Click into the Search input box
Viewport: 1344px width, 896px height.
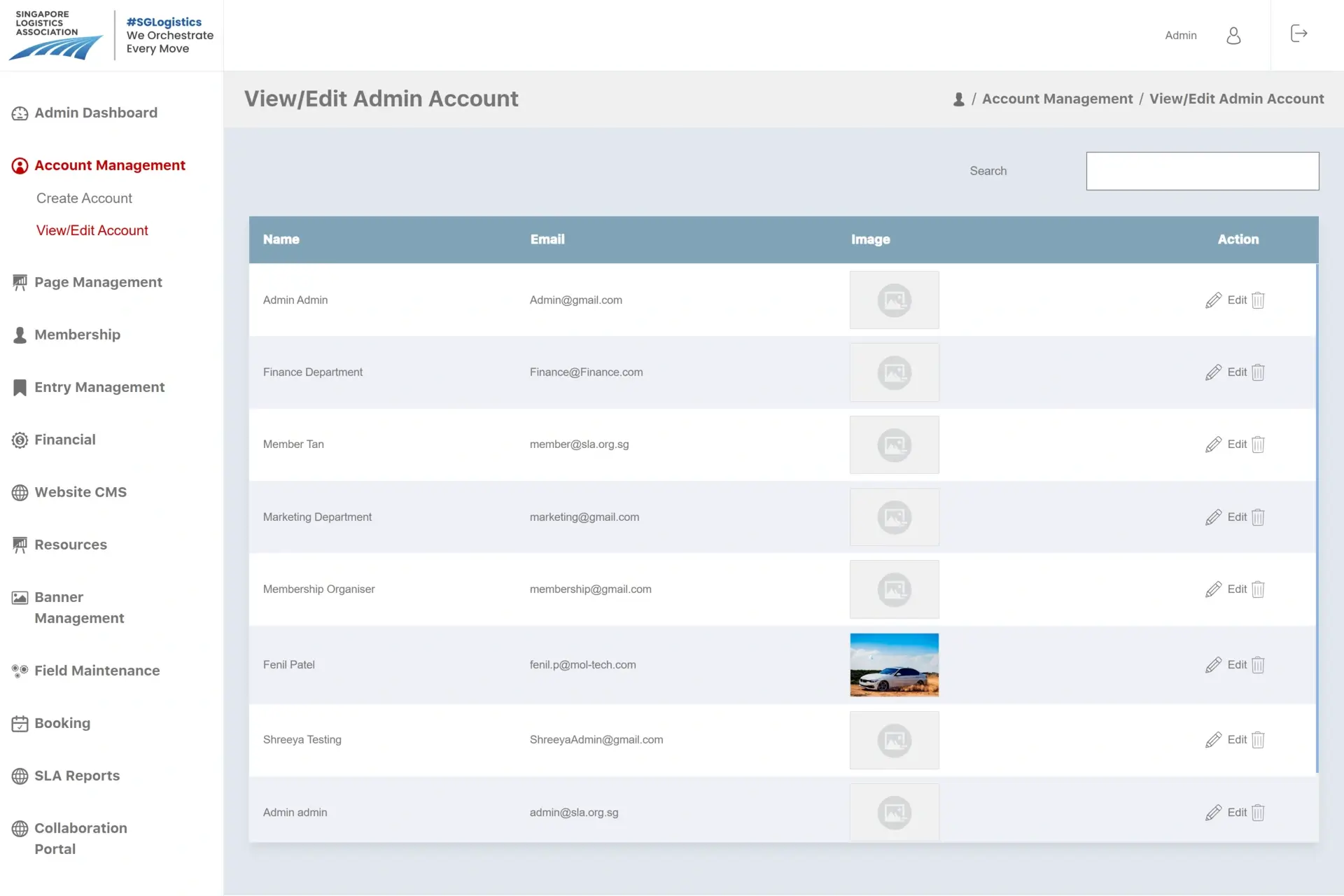(x=1202, y=171)
